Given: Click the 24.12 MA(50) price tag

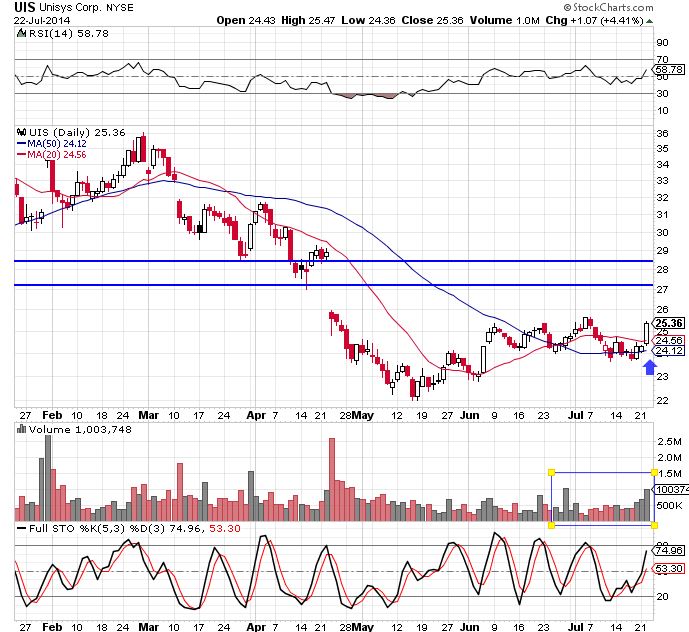Looking at the screenshot, I should coord(670,350).
